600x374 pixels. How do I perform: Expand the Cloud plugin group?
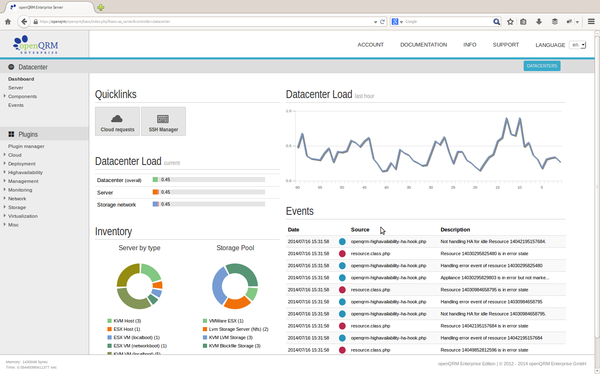click(5, 155)
